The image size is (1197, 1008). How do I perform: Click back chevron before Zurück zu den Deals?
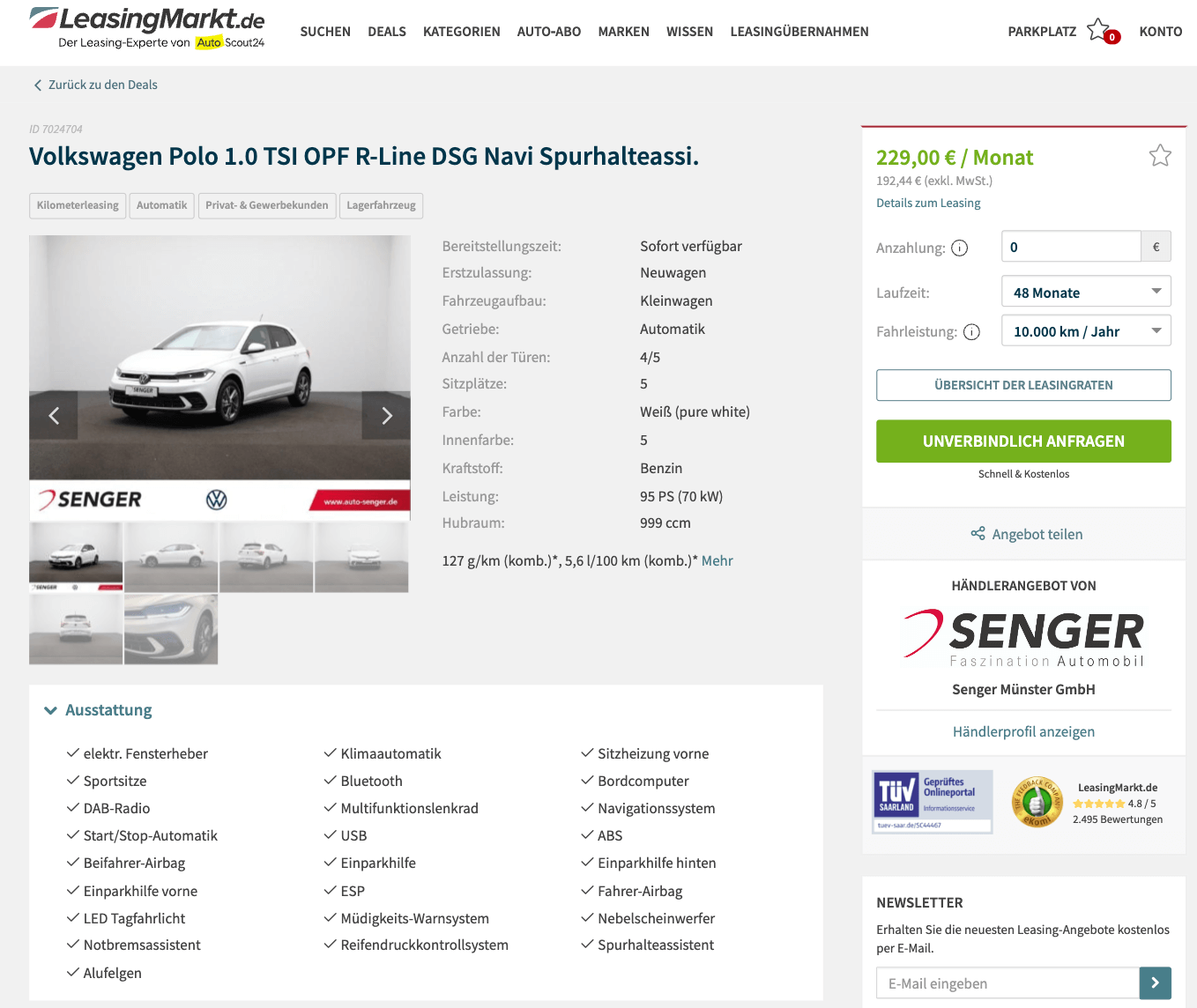coord(37,85)
